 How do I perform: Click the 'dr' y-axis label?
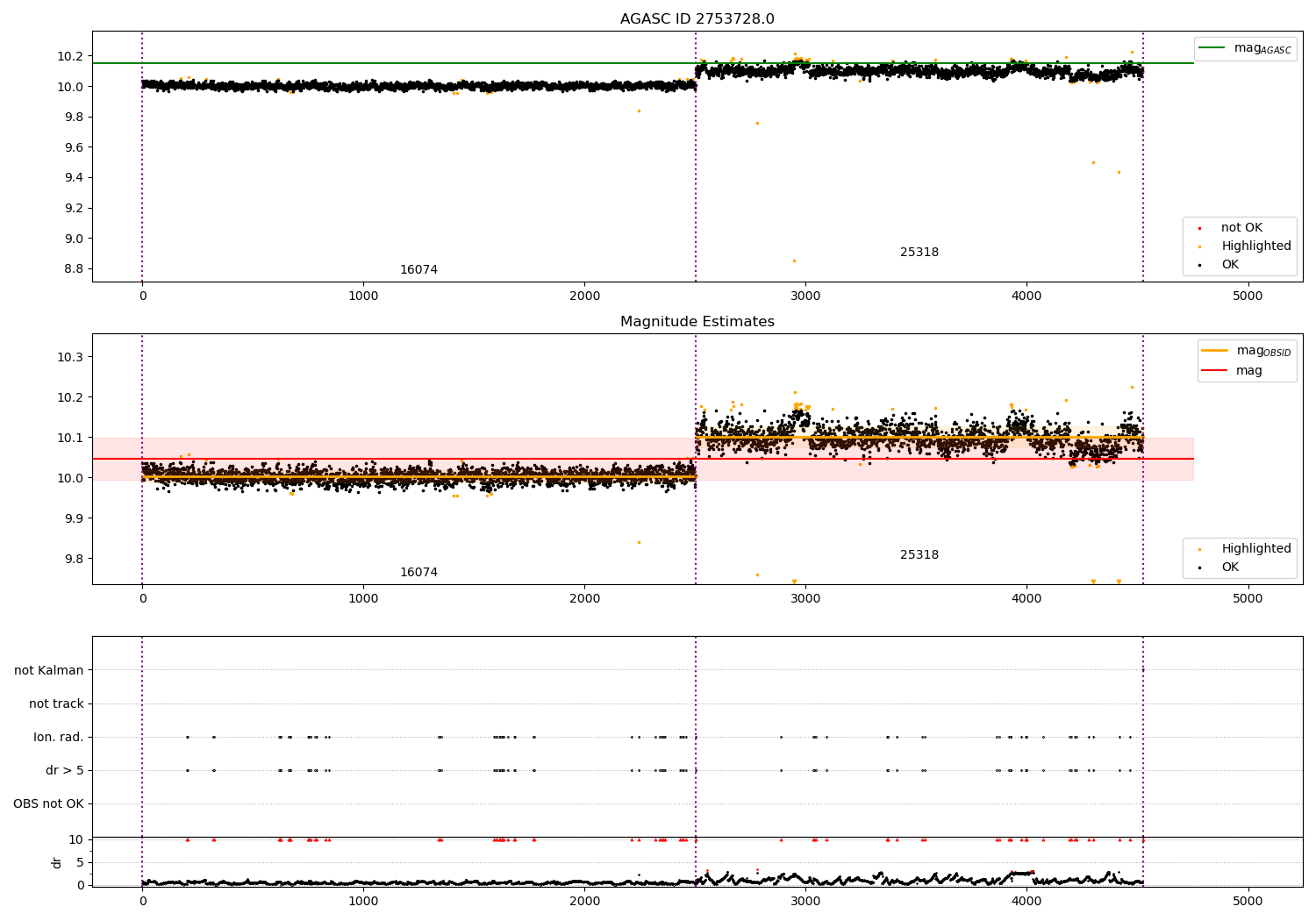(x=57, y=862)
